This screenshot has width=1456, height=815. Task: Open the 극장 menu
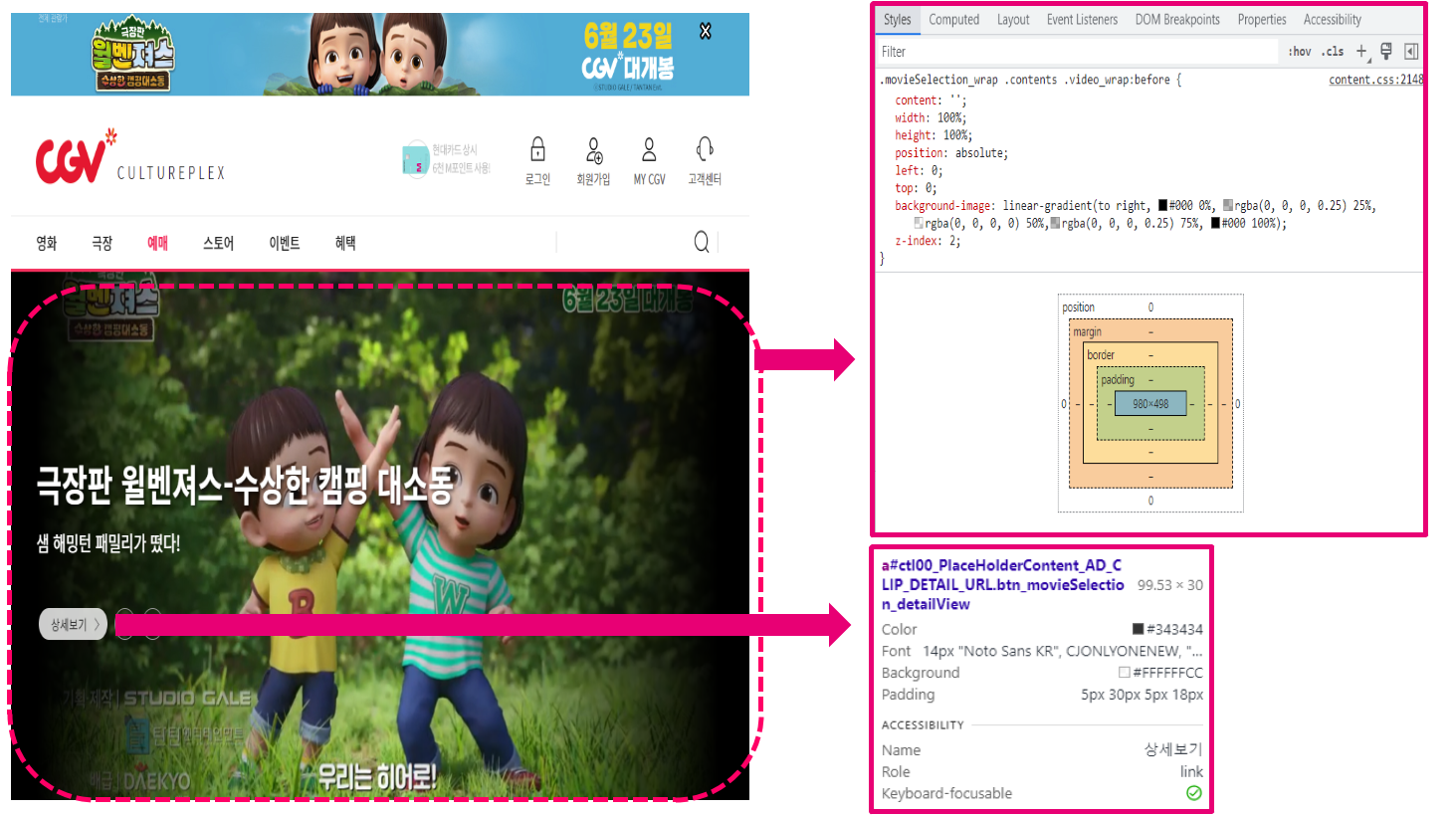[103, 243]
